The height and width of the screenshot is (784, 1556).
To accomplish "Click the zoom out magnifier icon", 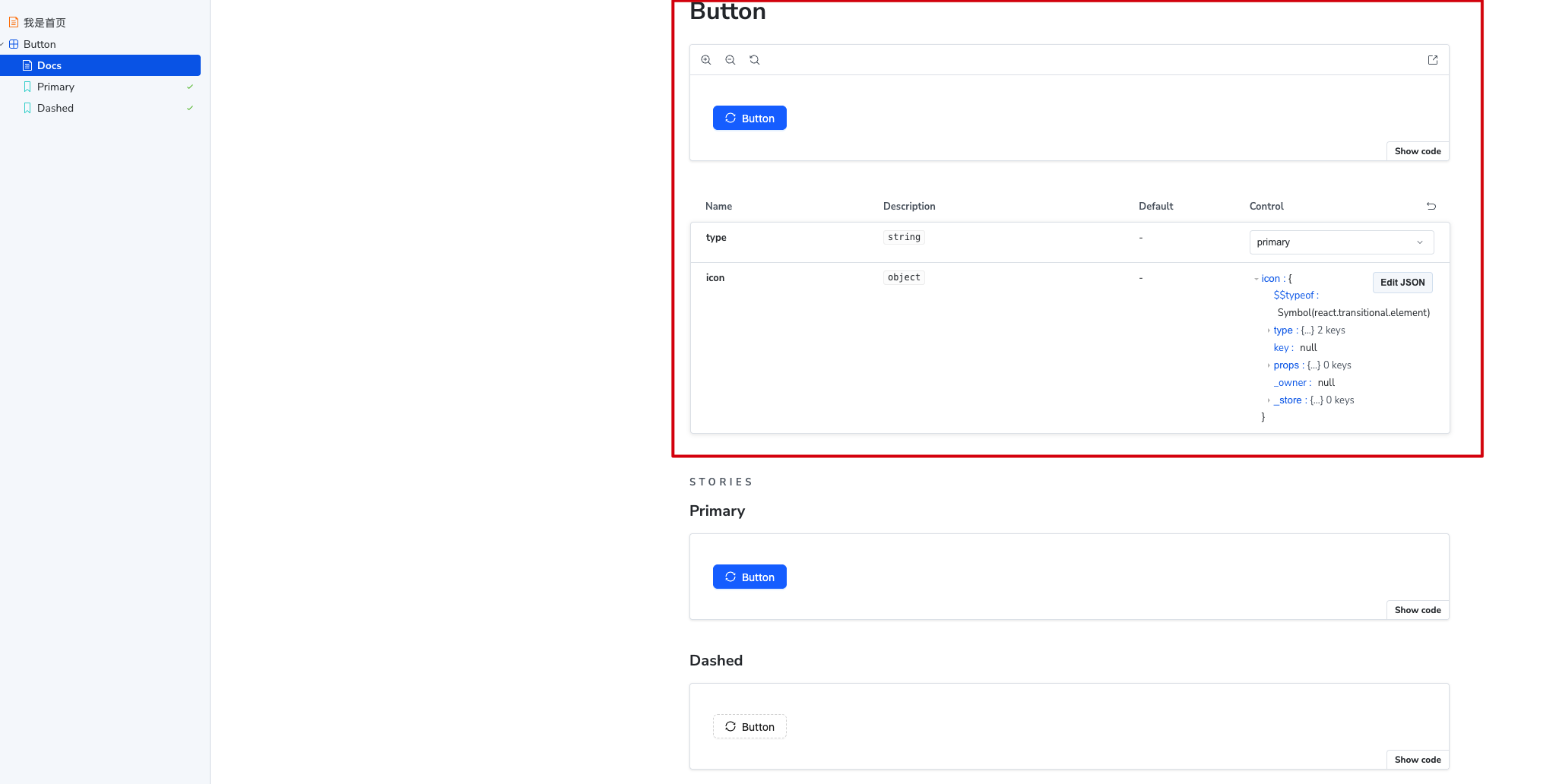I will [x=730, y=60].
